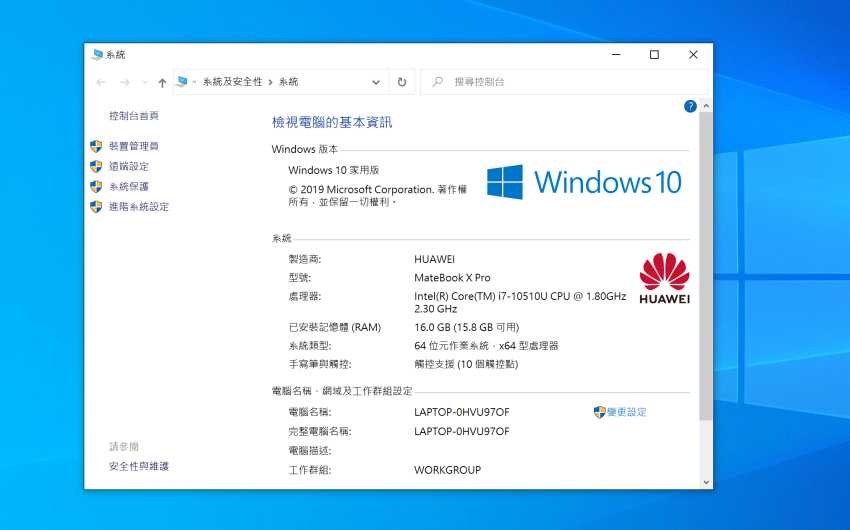Open 系統保護 from the sidebar

(129, 186)
